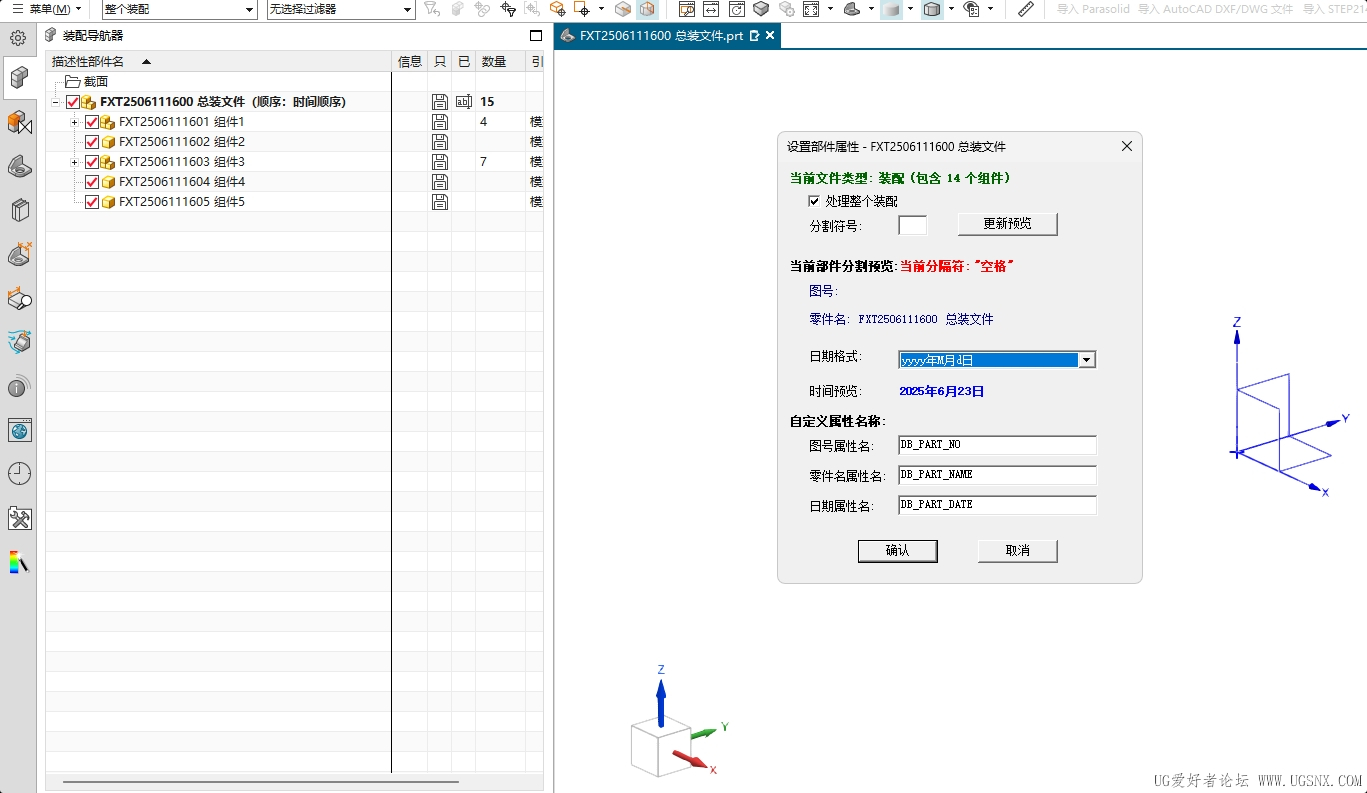Click the pop-out icon on the file tab
This screenshot has height=793, width=1367.
(x=755, y=36)
